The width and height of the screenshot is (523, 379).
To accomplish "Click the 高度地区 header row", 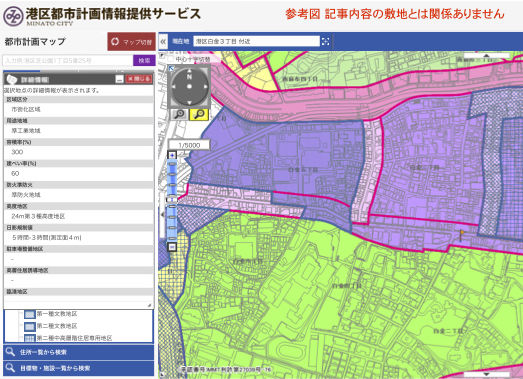I will tap(79, 206).
